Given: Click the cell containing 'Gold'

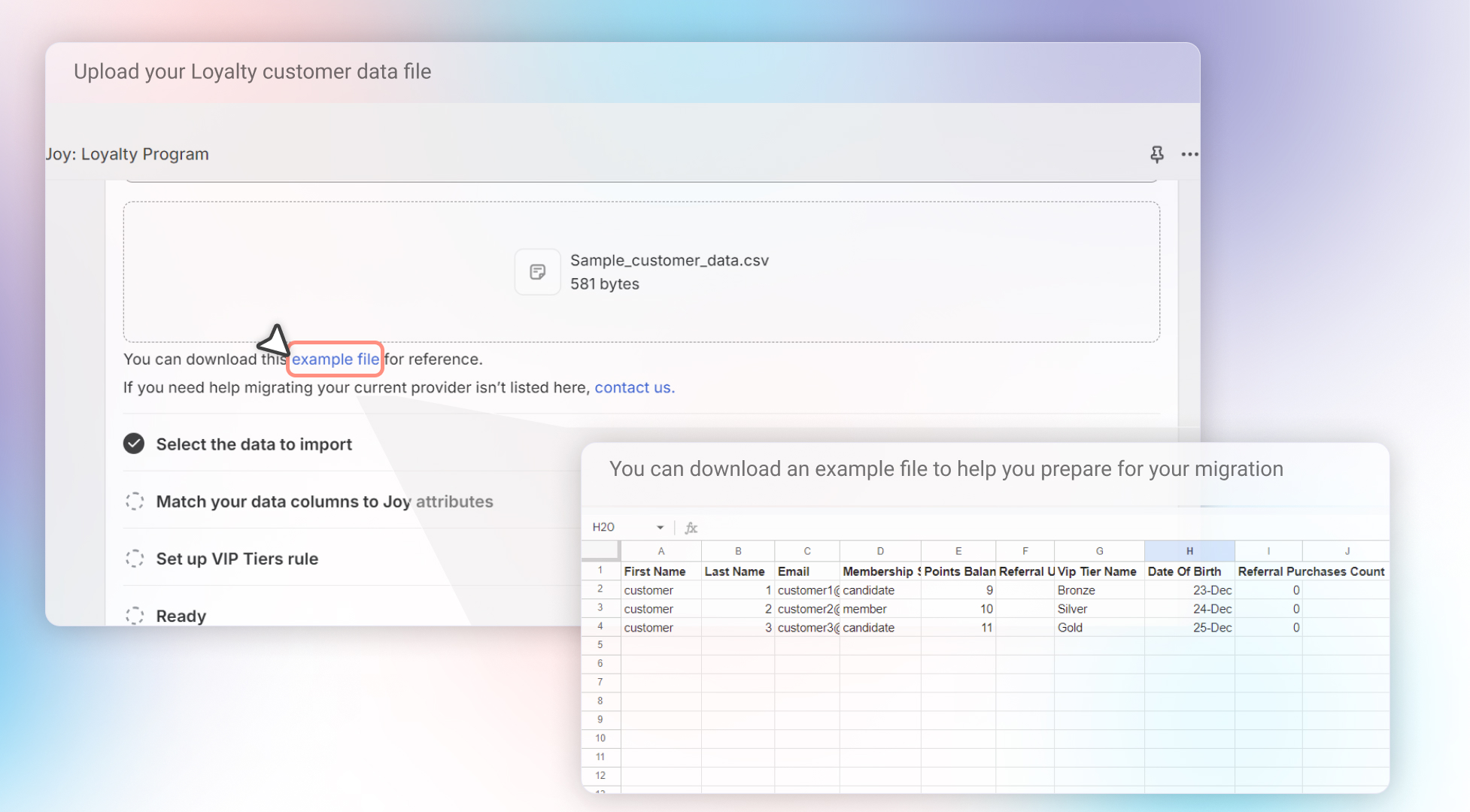Looking at the screenshot, I should pos(1071,628).
